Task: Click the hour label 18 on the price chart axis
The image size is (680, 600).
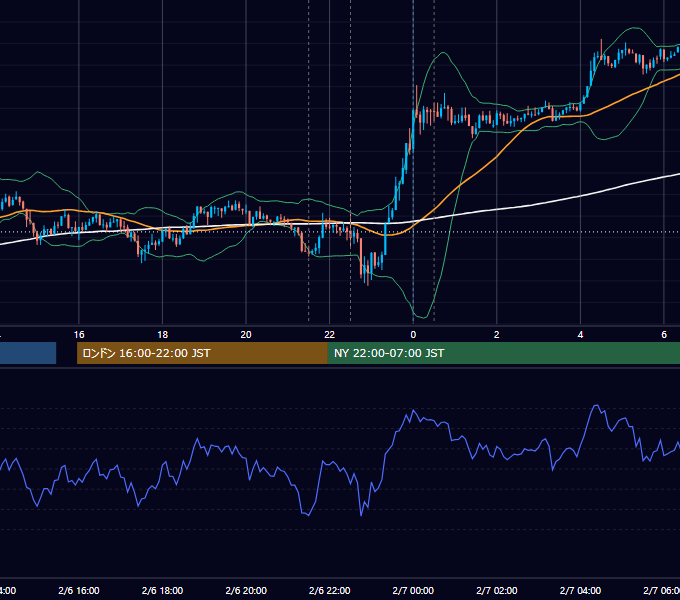Action: [163, 334]
